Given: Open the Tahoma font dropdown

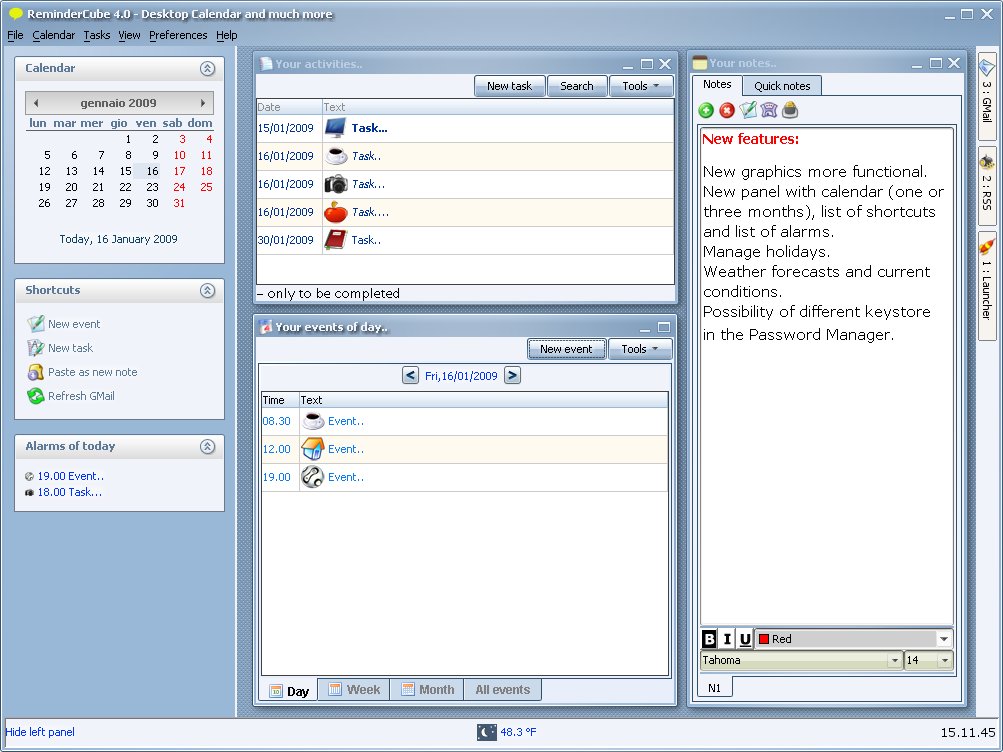Looking at the screenshot, I should 894,661.
